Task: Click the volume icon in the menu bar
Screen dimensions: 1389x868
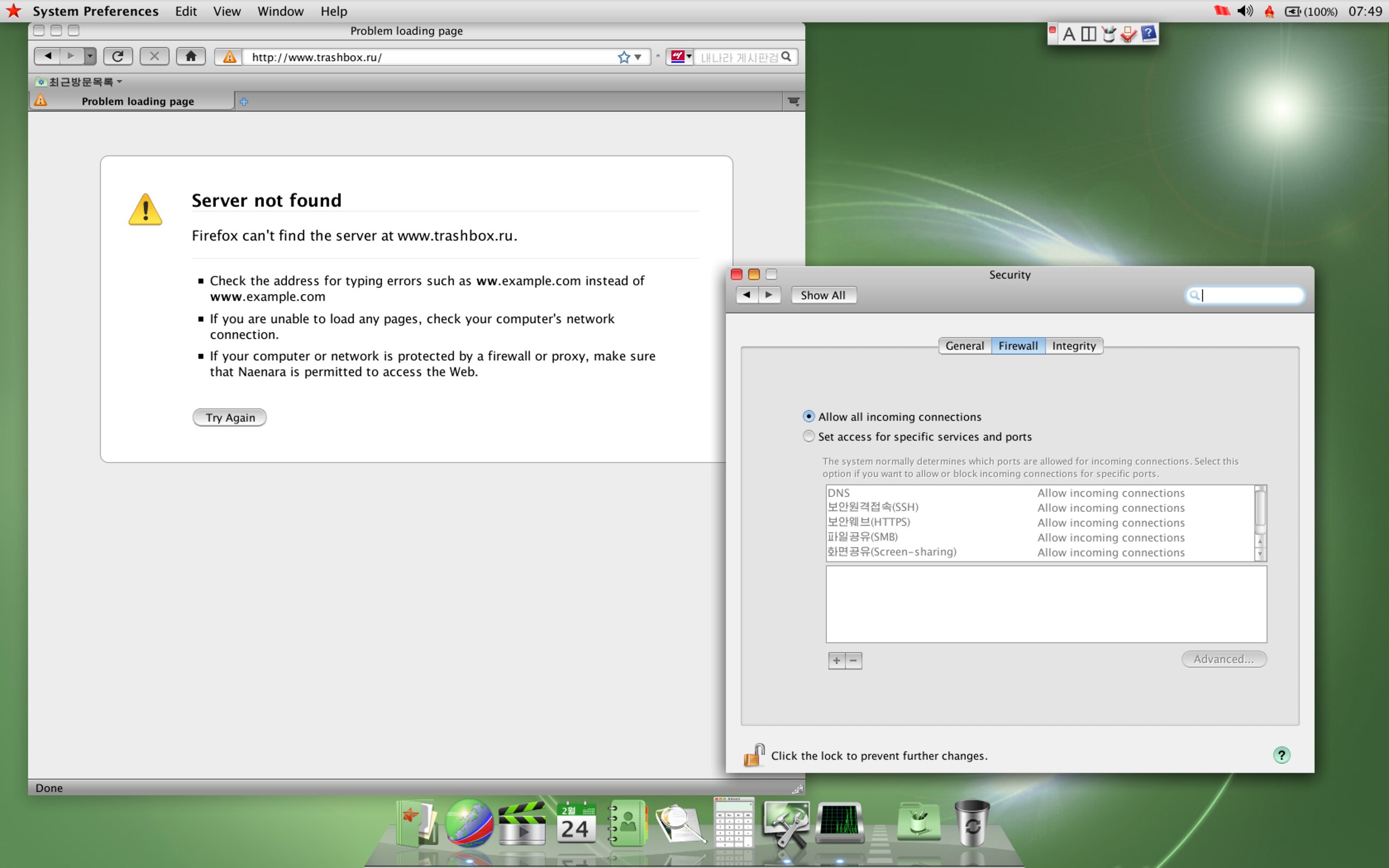Action: (1244, 11)
